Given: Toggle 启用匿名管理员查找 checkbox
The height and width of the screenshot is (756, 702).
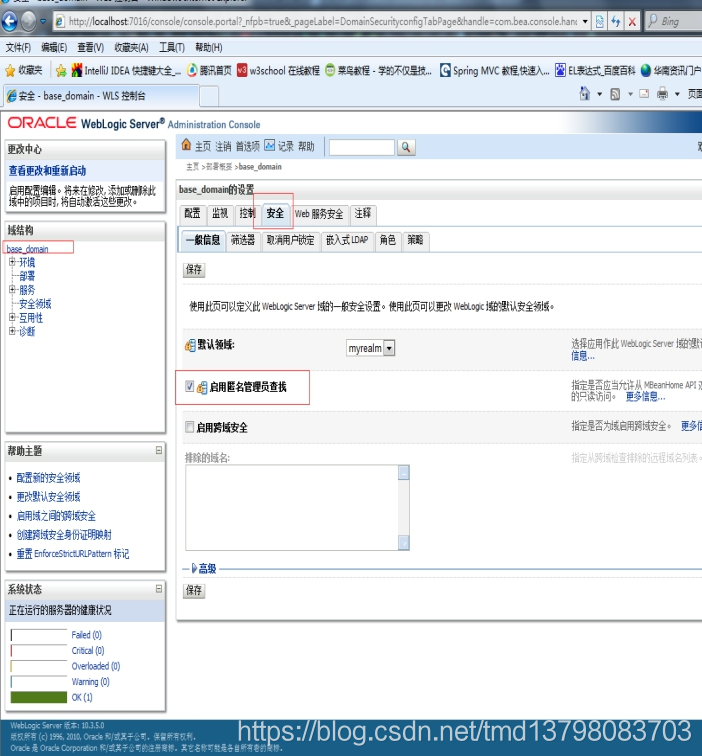Looking at the screenshot, I should 189,386.
